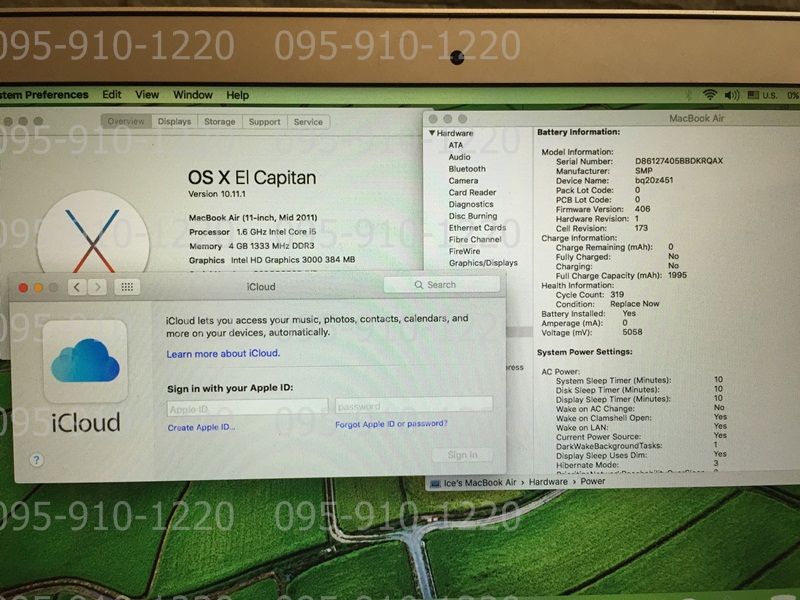Click the Bluetooth icon in menu bar
The width and height of the screenshot is (800, 600).
pyautogui.click(x=688, y=95)
